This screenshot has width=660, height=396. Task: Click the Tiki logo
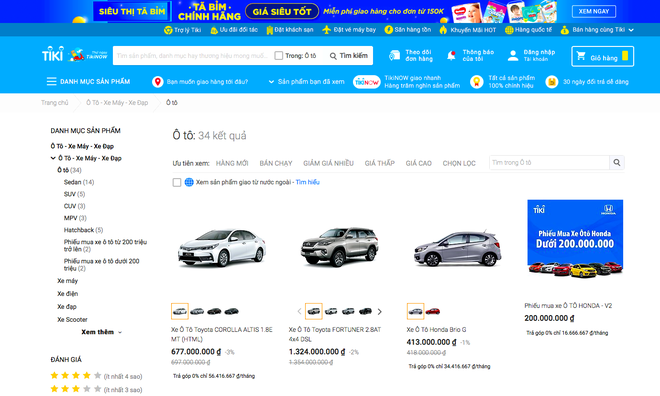click(53, 54)
